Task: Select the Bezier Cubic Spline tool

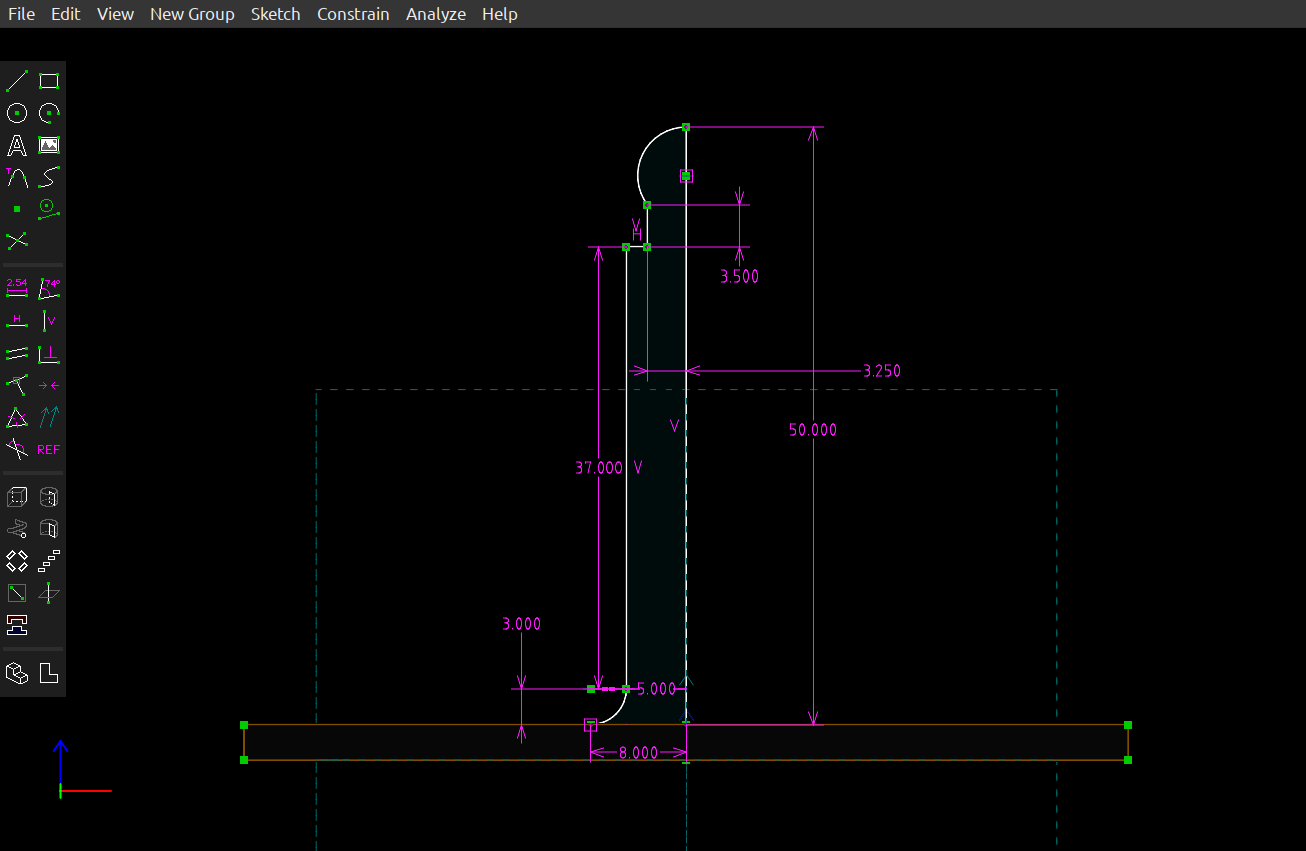Action: click(49, 177)
